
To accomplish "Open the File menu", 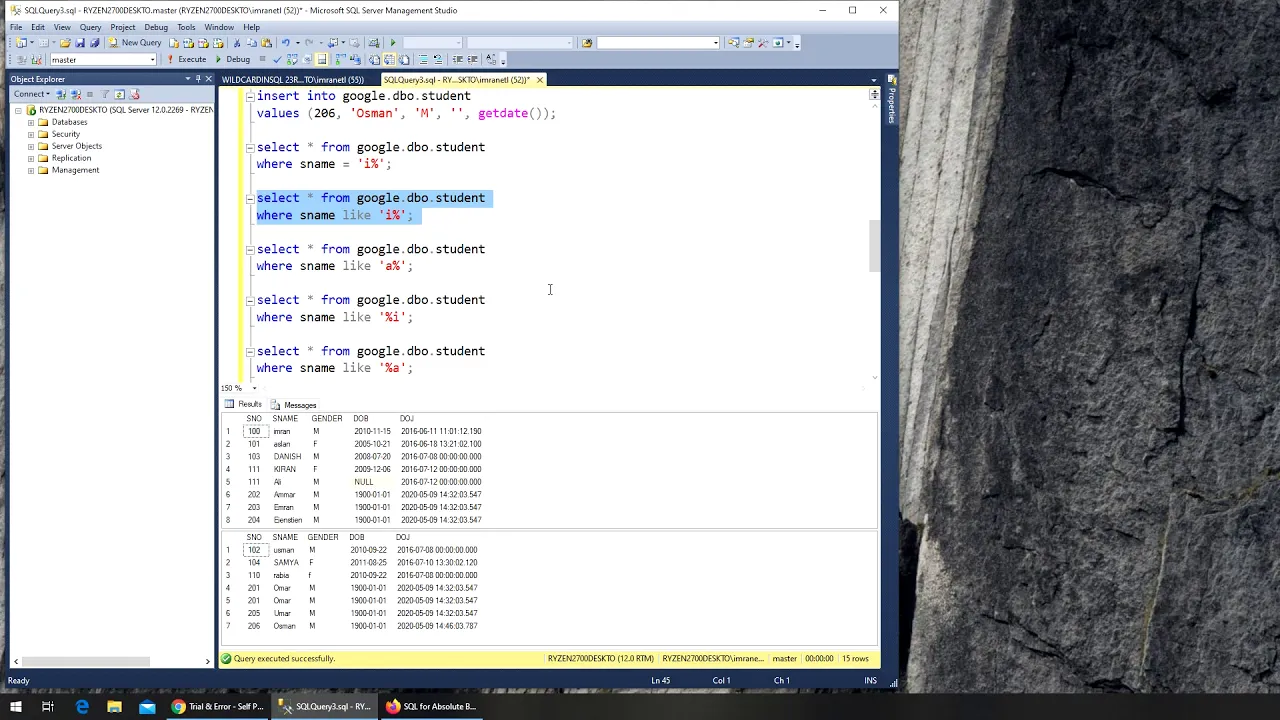I will pyautogui.click(x=16, y=27).
